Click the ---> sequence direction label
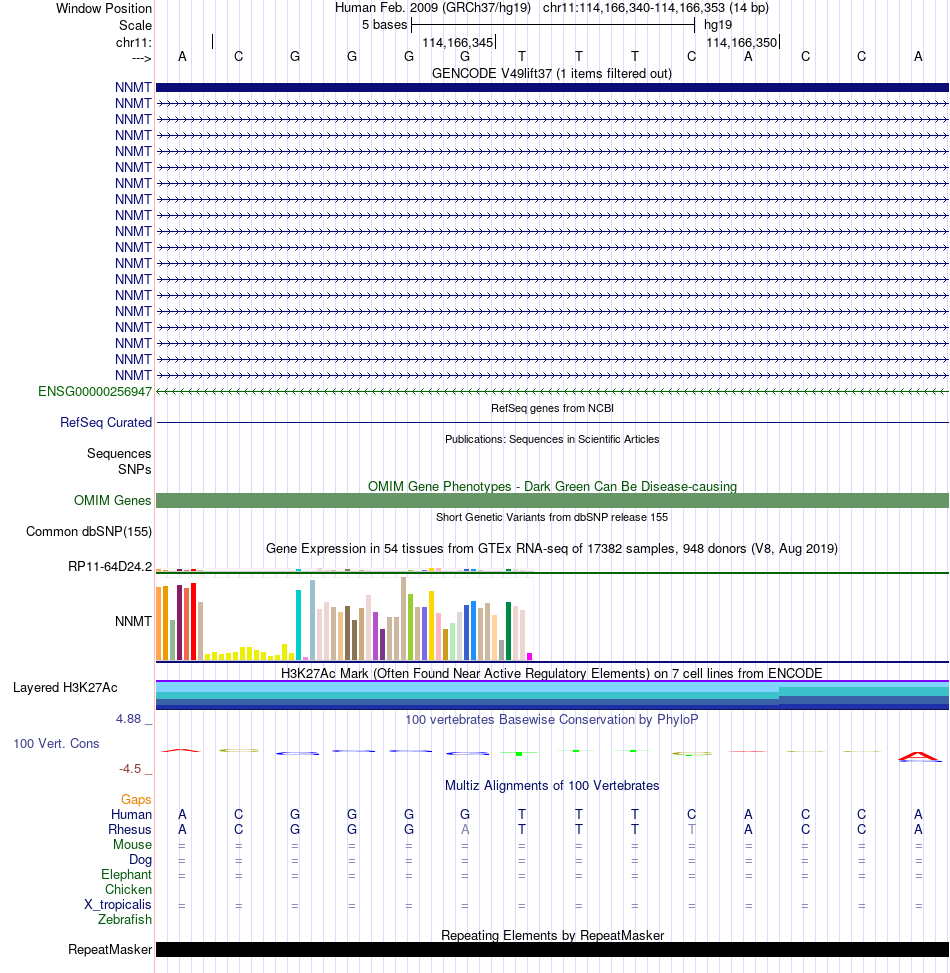Image resolution: width=950 pixels, height=973 pixels. (x=141, y=58)
